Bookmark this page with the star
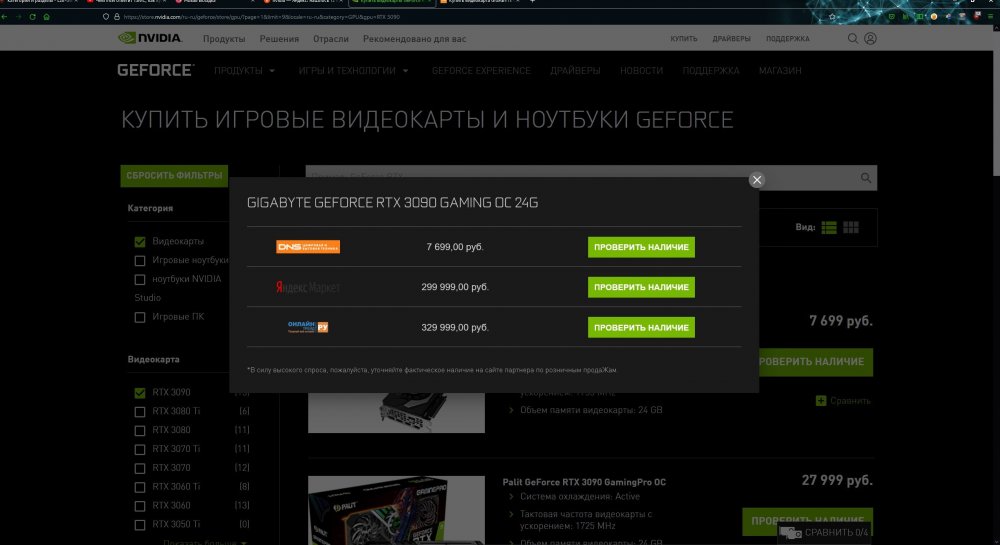This screenshot has height=545, width=1000. (832, 17)
